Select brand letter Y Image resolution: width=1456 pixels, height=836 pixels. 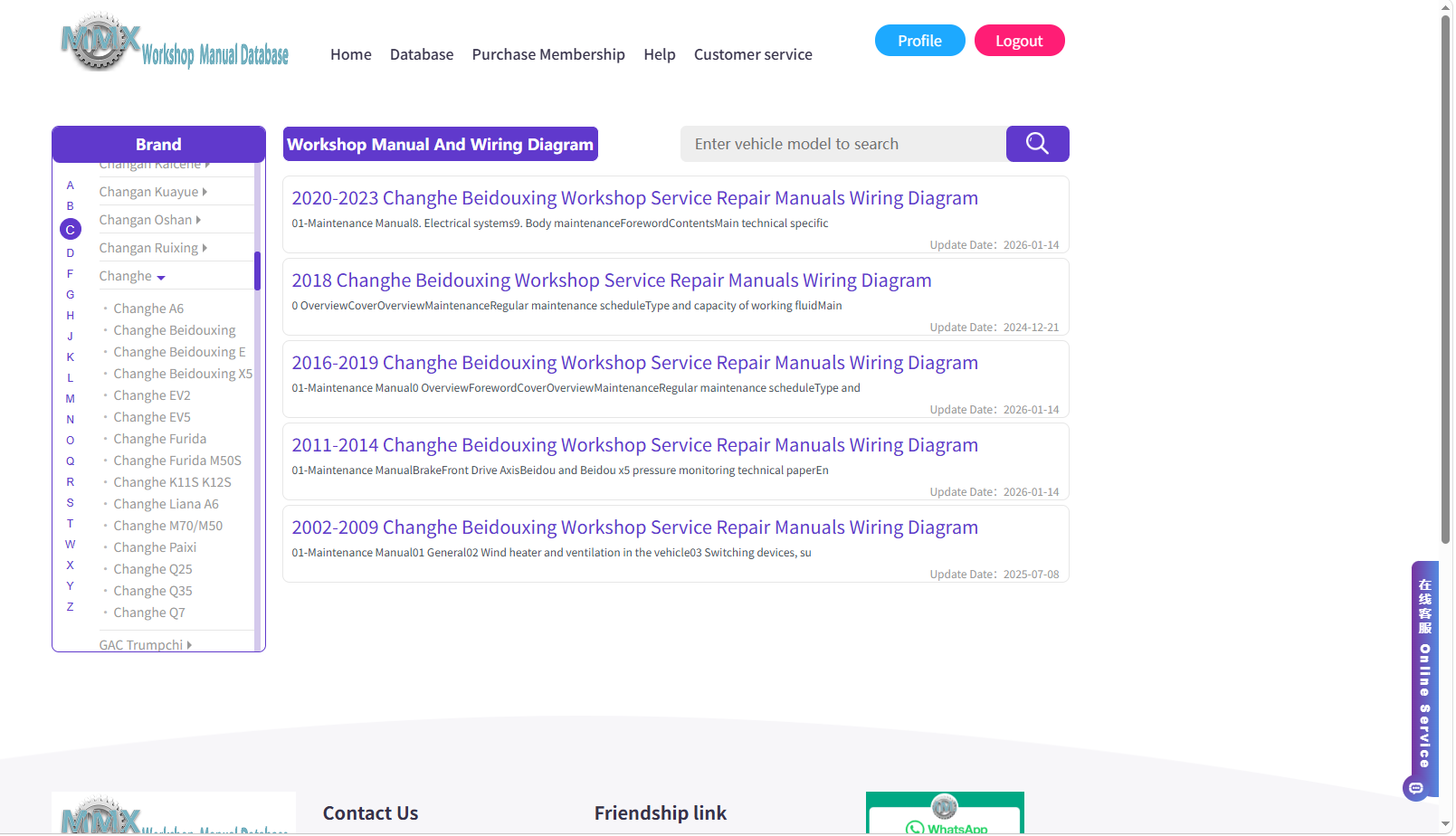71,586
